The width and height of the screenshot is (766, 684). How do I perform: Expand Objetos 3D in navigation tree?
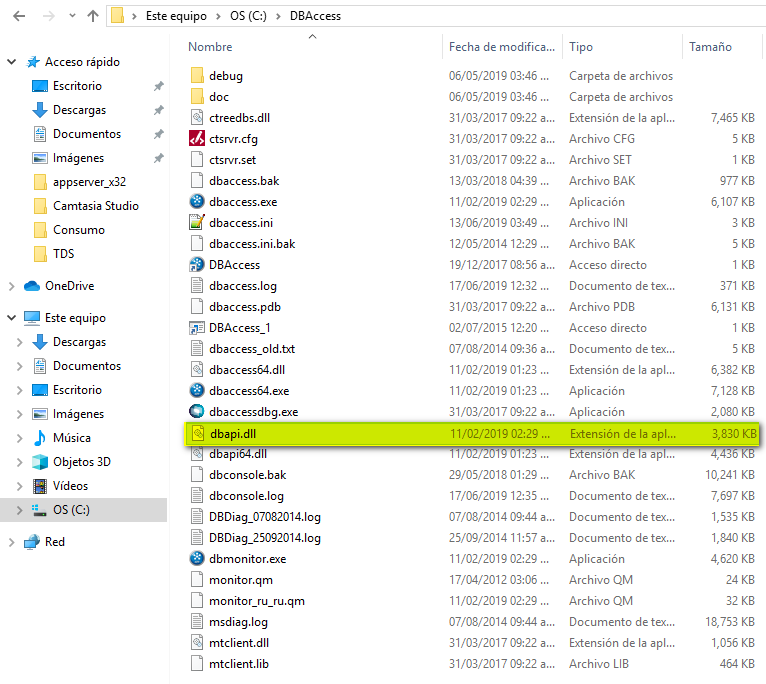[20, 462]
